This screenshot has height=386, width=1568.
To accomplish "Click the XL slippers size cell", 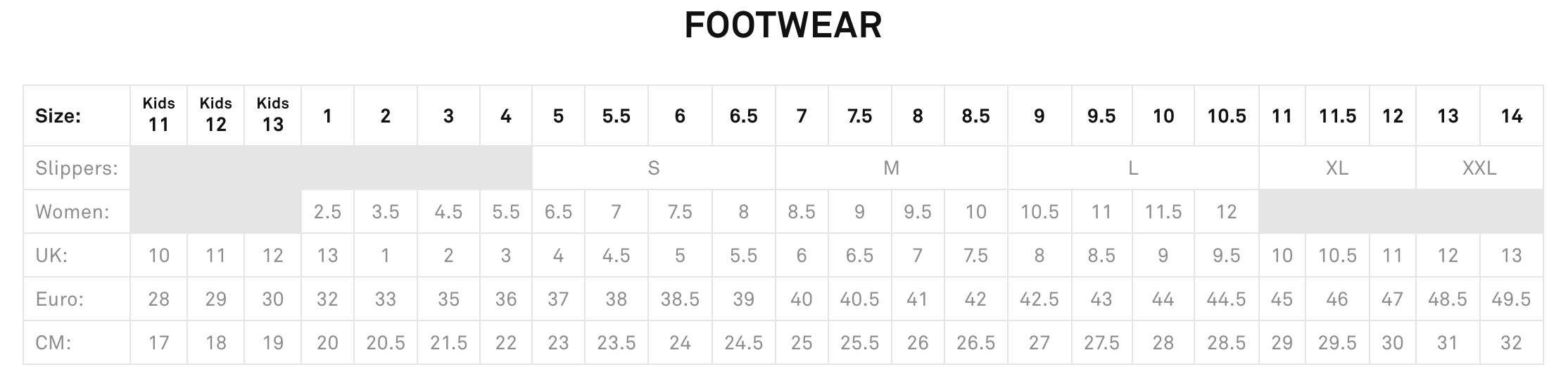I will tap(1336, 168).
